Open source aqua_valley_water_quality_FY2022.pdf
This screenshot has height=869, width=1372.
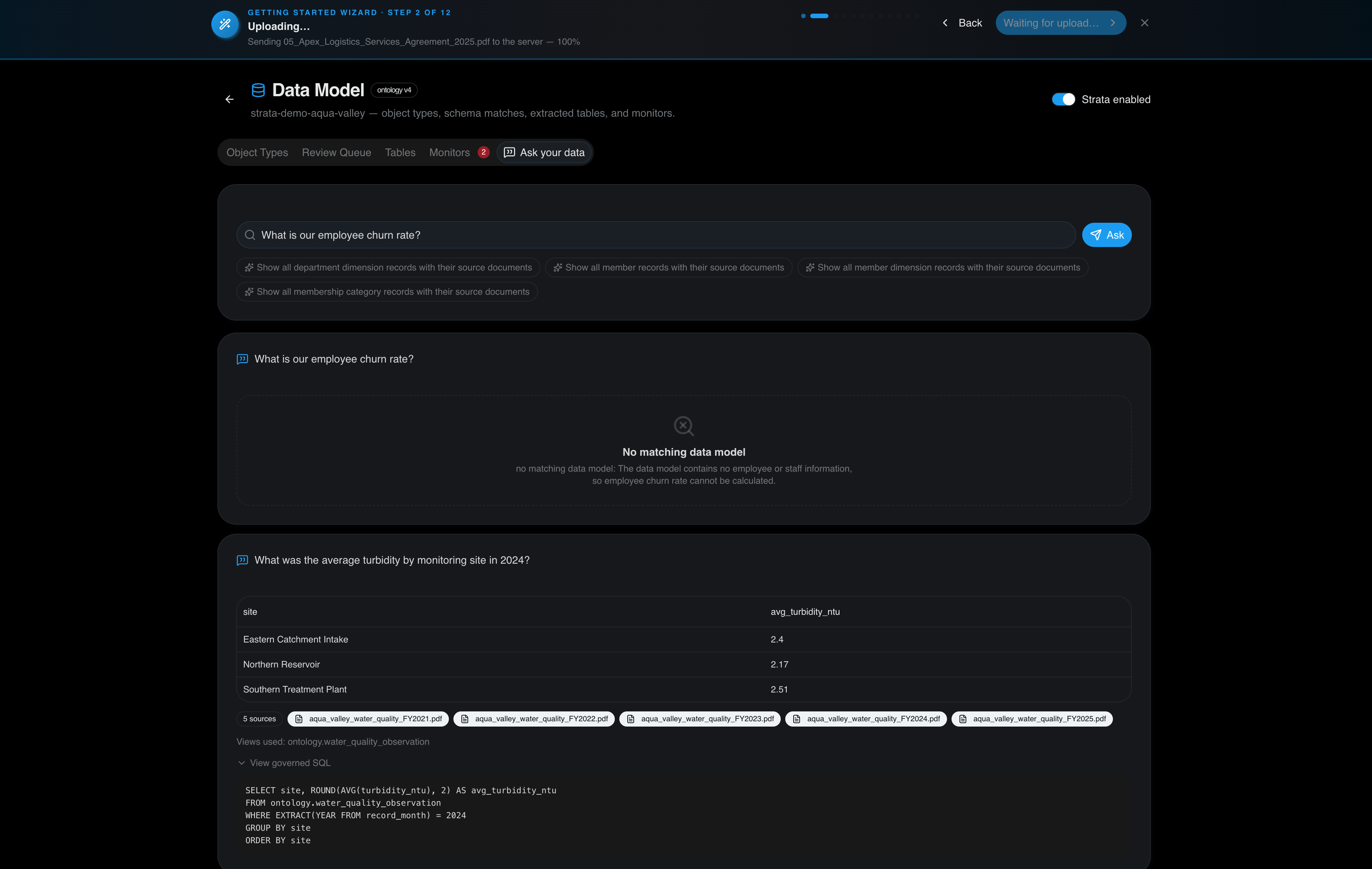pos(534,719)
